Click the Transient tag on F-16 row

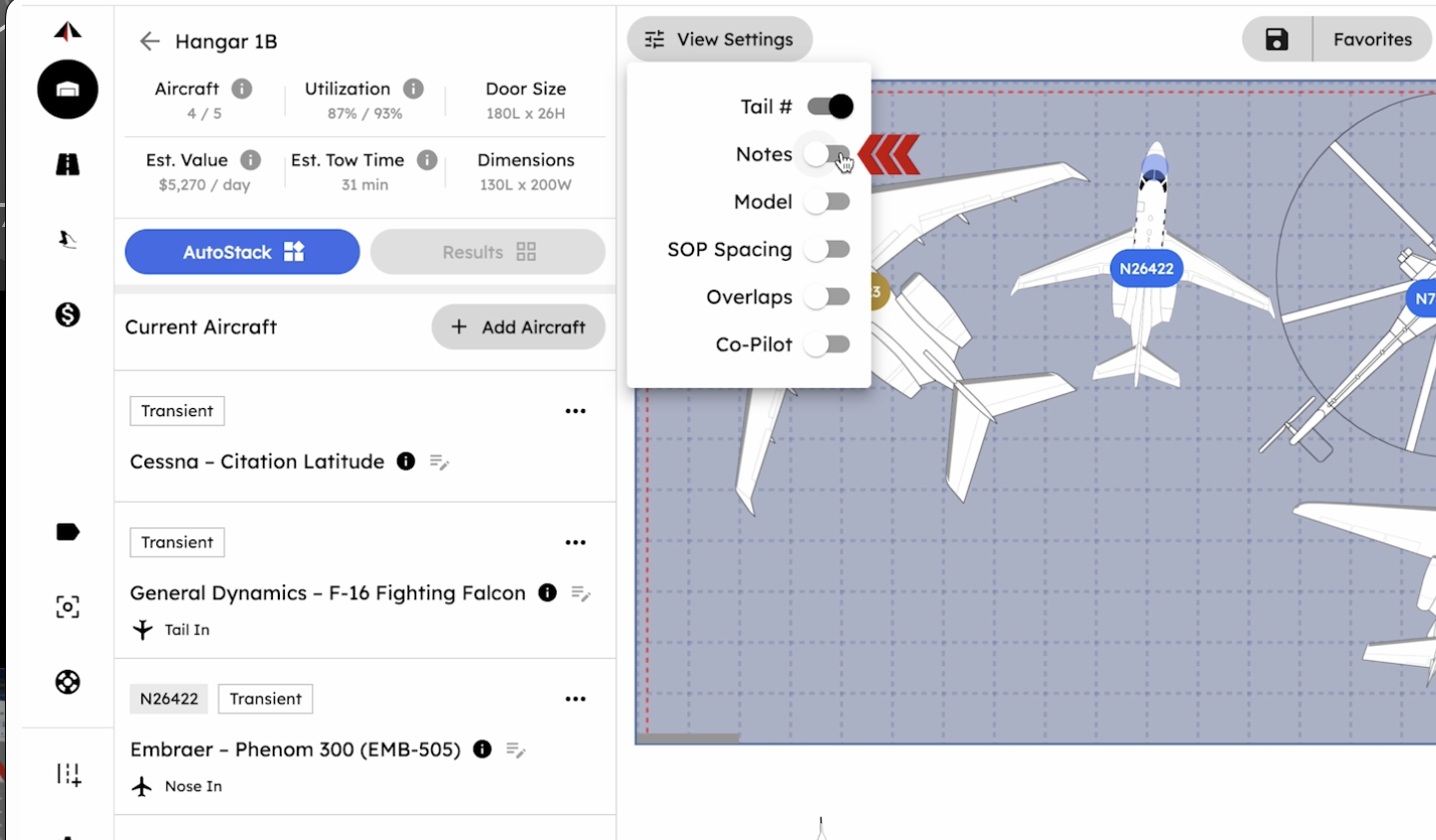point(177,542)
